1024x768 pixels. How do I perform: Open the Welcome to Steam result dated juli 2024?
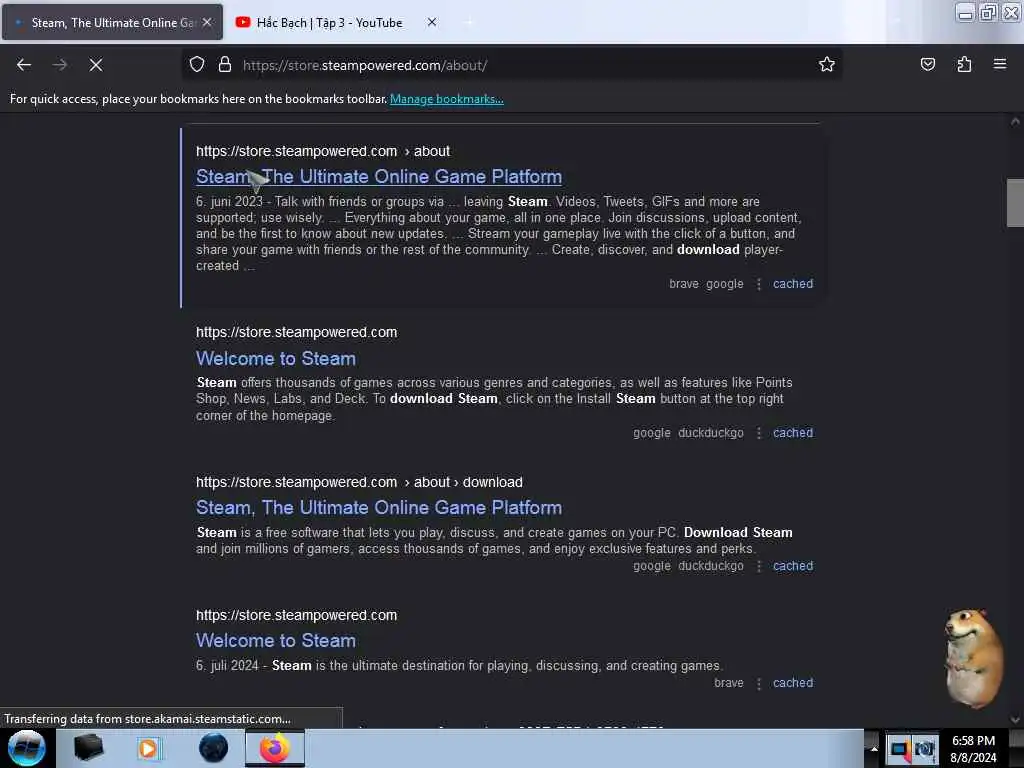point(276,641)
